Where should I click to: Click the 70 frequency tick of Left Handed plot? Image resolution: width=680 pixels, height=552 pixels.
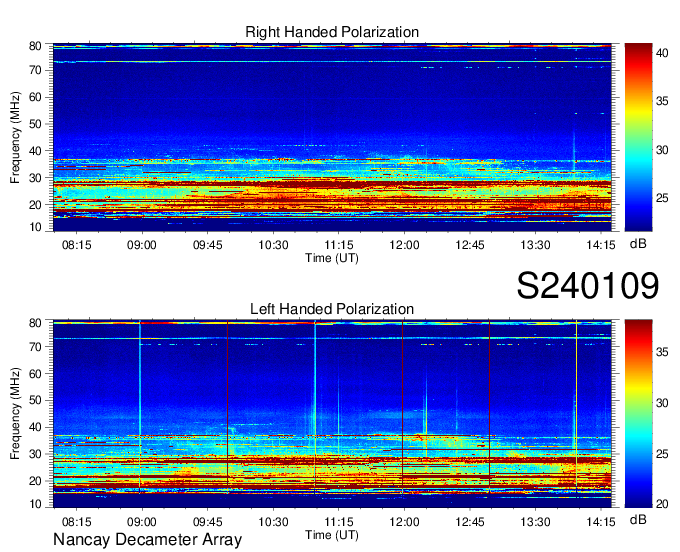pos(36,347)
